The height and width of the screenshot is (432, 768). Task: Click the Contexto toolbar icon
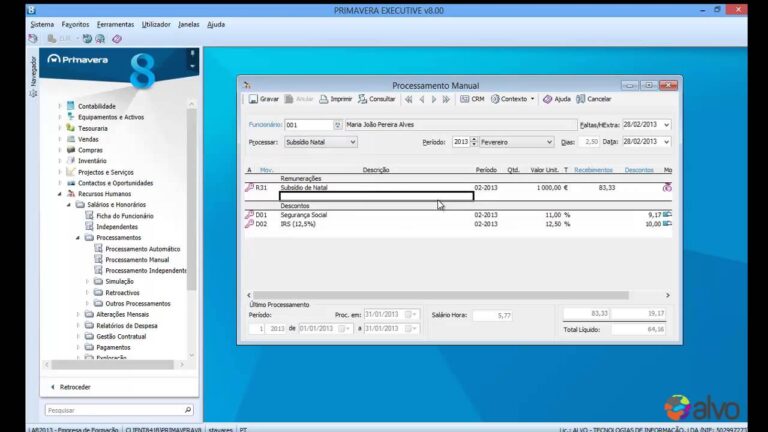pyautogui.click(x=495, y=99)
